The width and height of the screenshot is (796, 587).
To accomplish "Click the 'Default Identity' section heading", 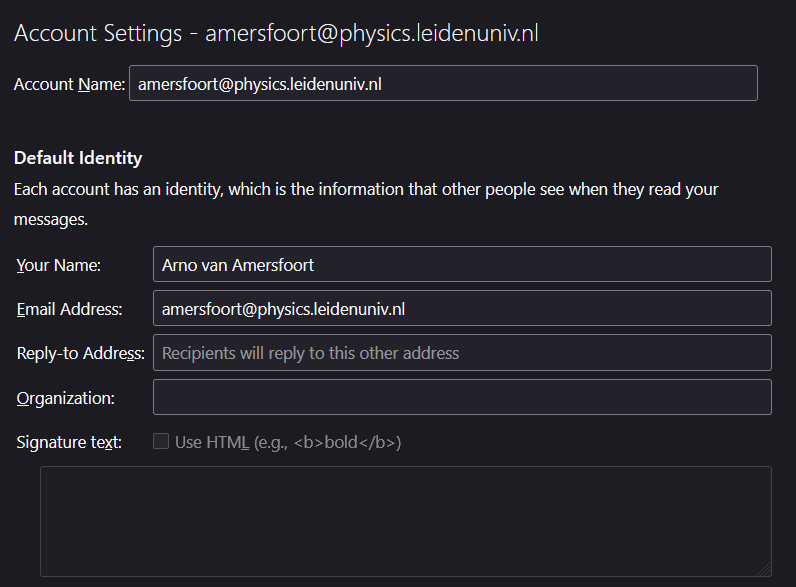I will pos(78,158).
